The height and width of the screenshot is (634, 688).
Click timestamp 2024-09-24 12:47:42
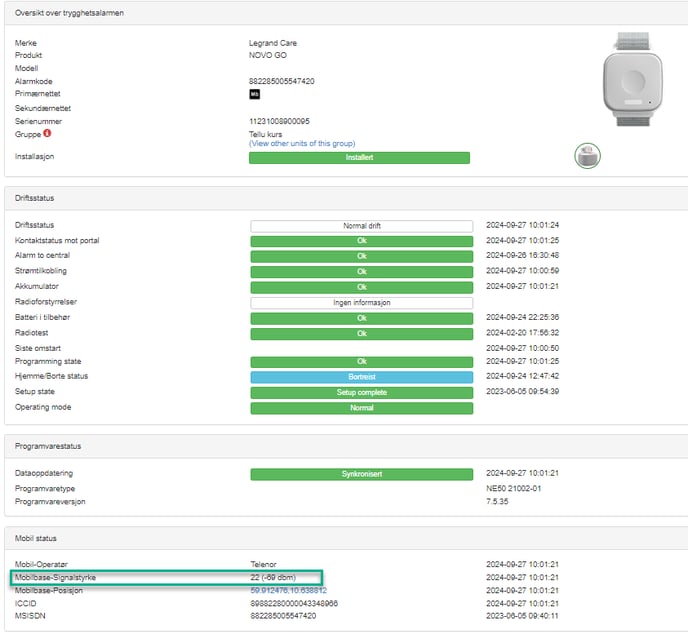(x=522, y=376)
